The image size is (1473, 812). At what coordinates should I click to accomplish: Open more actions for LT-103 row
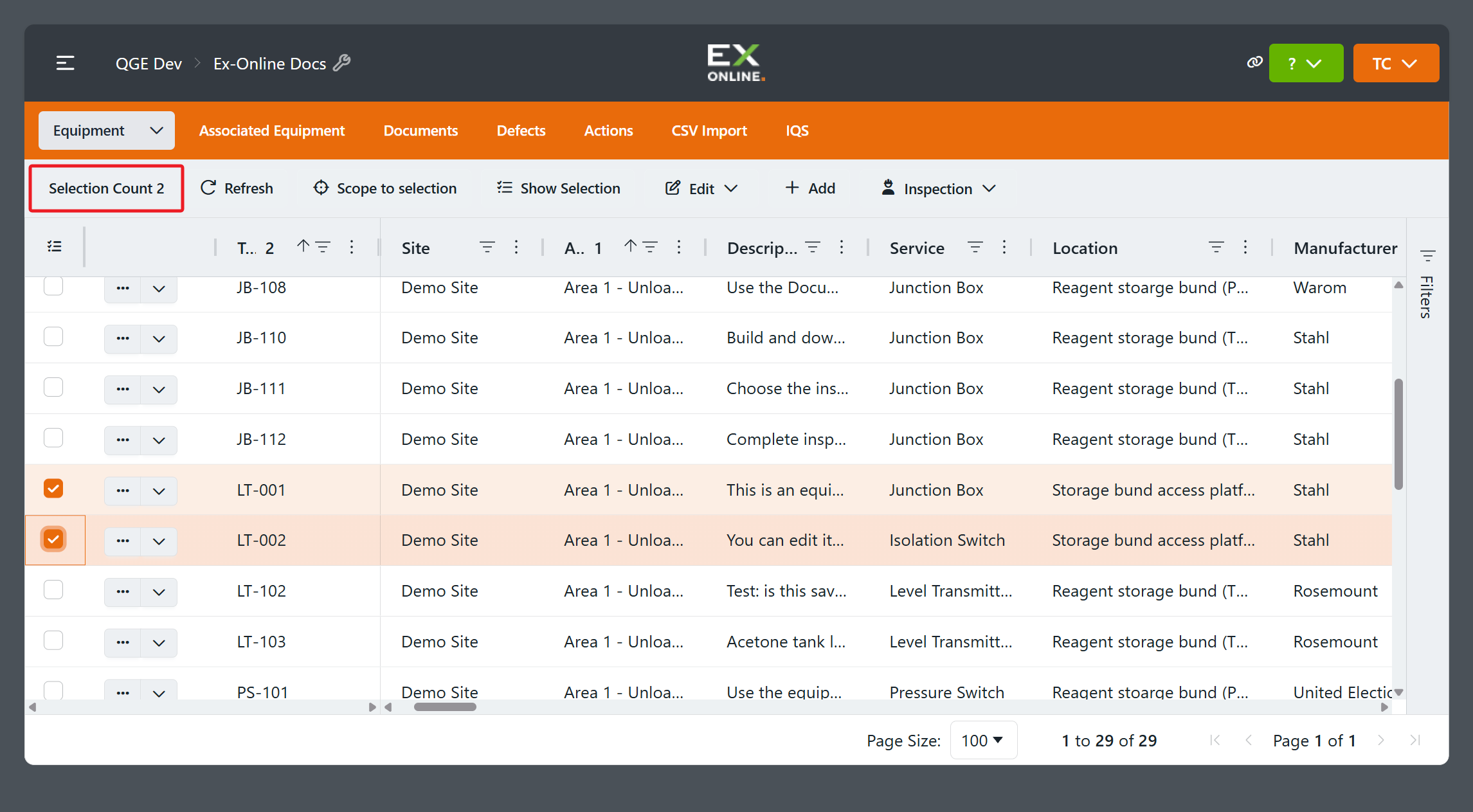[123, 642]
